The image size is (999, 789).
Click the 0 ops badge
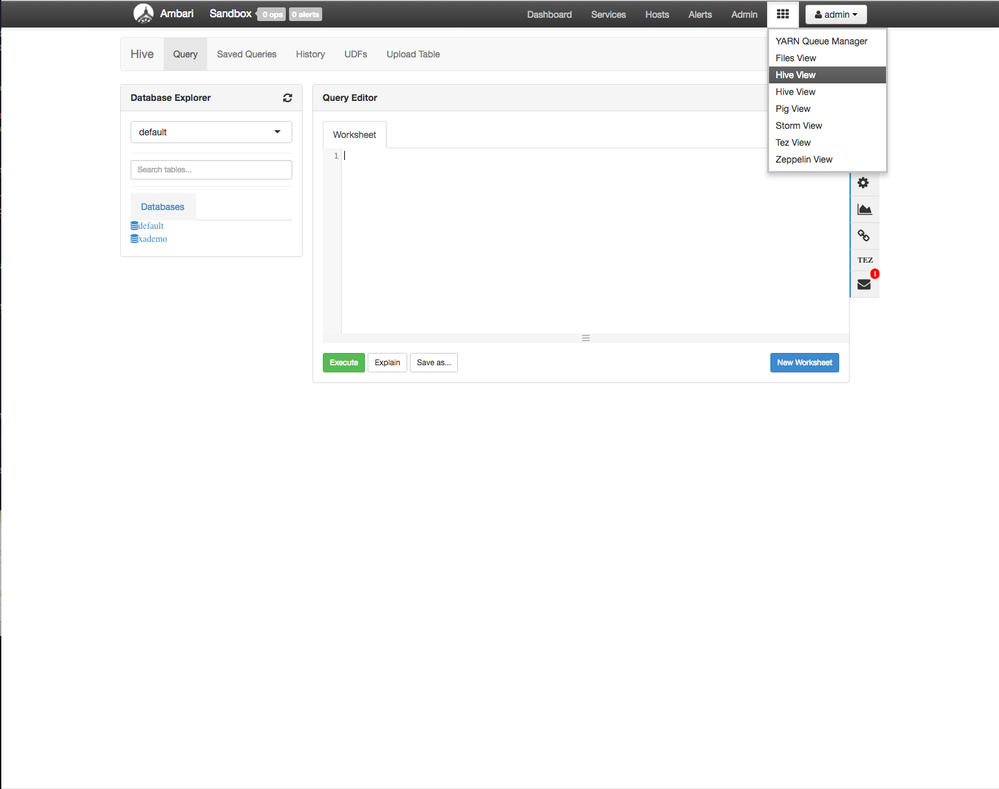pyautogui.click(x=272, y=14)
